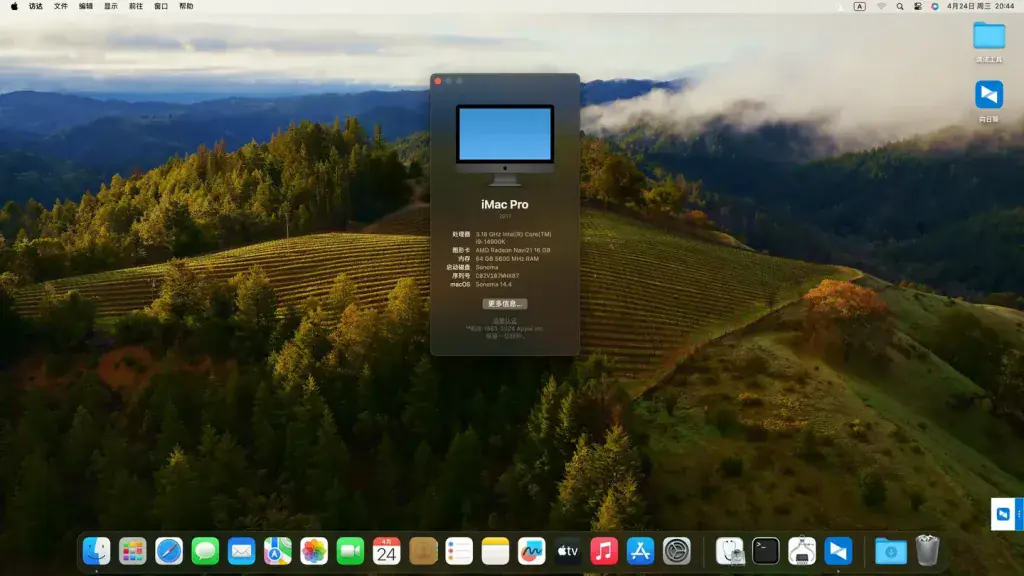Open the 前往 menu
Screen dimensions: 1024x576
(136, 7)
